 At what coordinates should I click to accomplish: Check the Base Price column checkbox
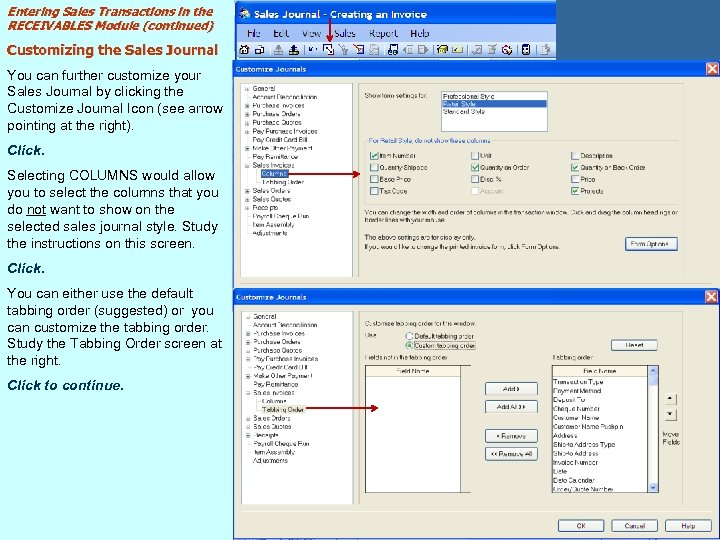pos(374,179)
